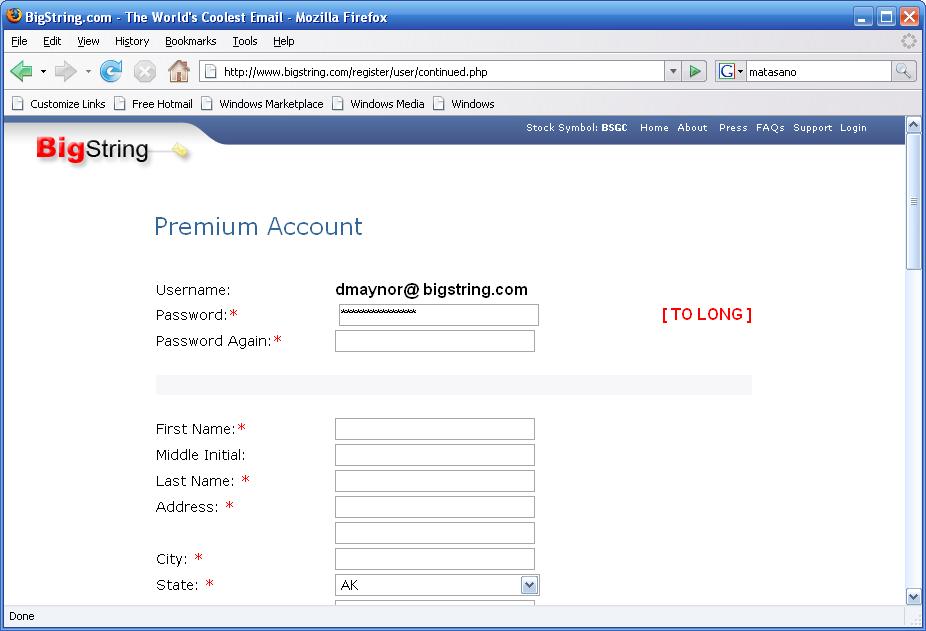
Task: Go to the Home page icon
Action: click(179, 71)
